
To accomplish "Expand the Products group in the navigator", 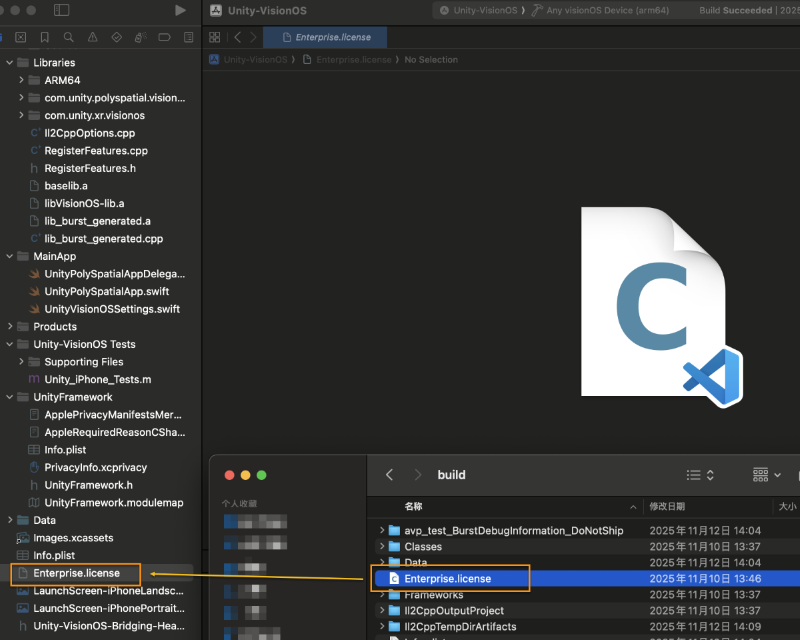I will click(x=8, y=326).
